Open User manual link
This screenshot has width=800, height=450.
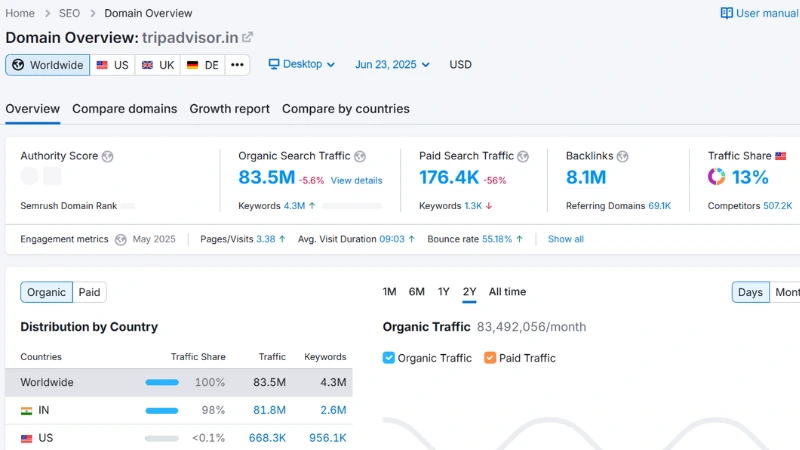pos(760,13)
